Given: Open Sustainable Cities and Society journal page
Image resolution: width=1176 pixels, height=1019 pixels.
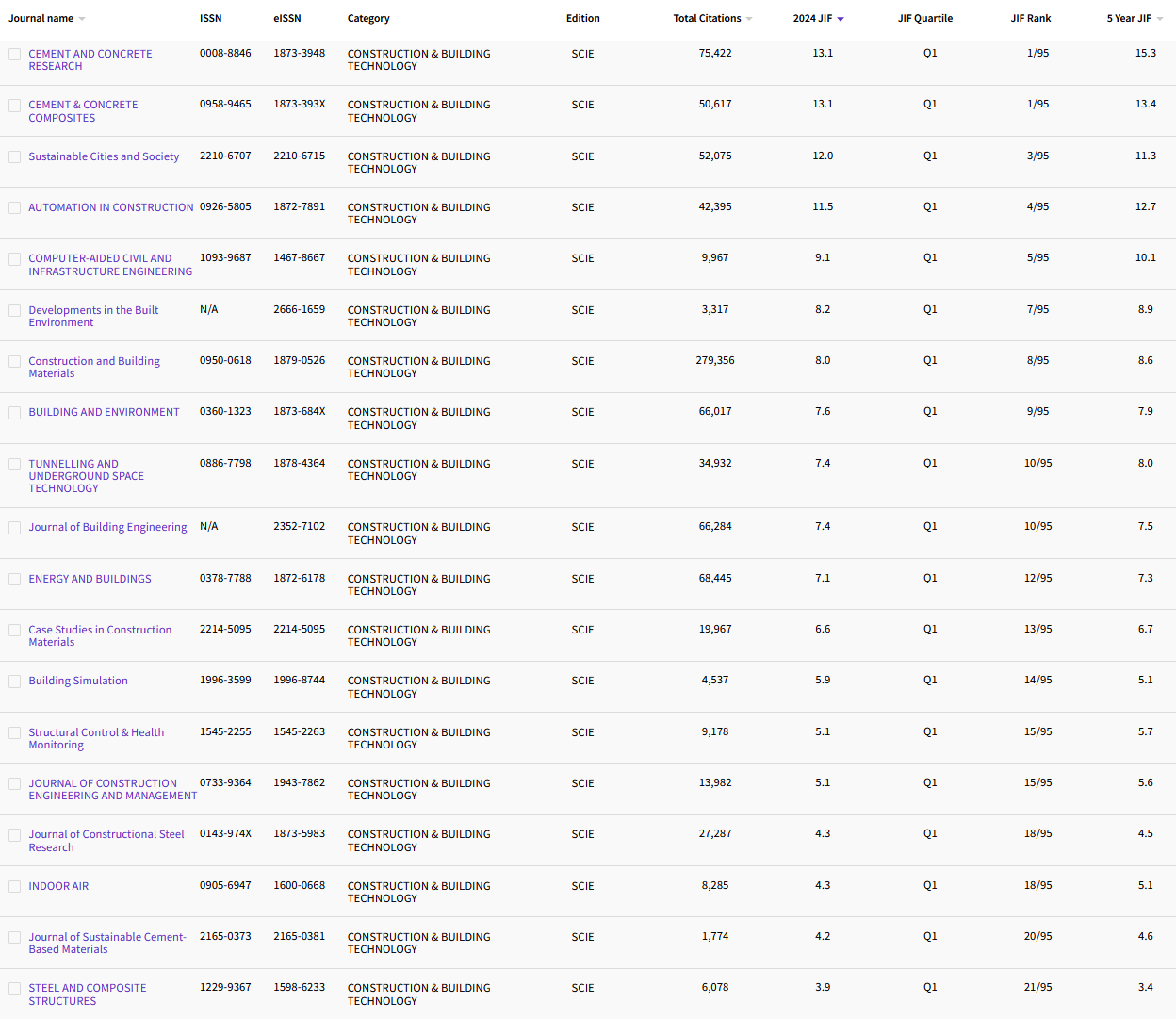Looking at the screenshot, I should (104, 156).
